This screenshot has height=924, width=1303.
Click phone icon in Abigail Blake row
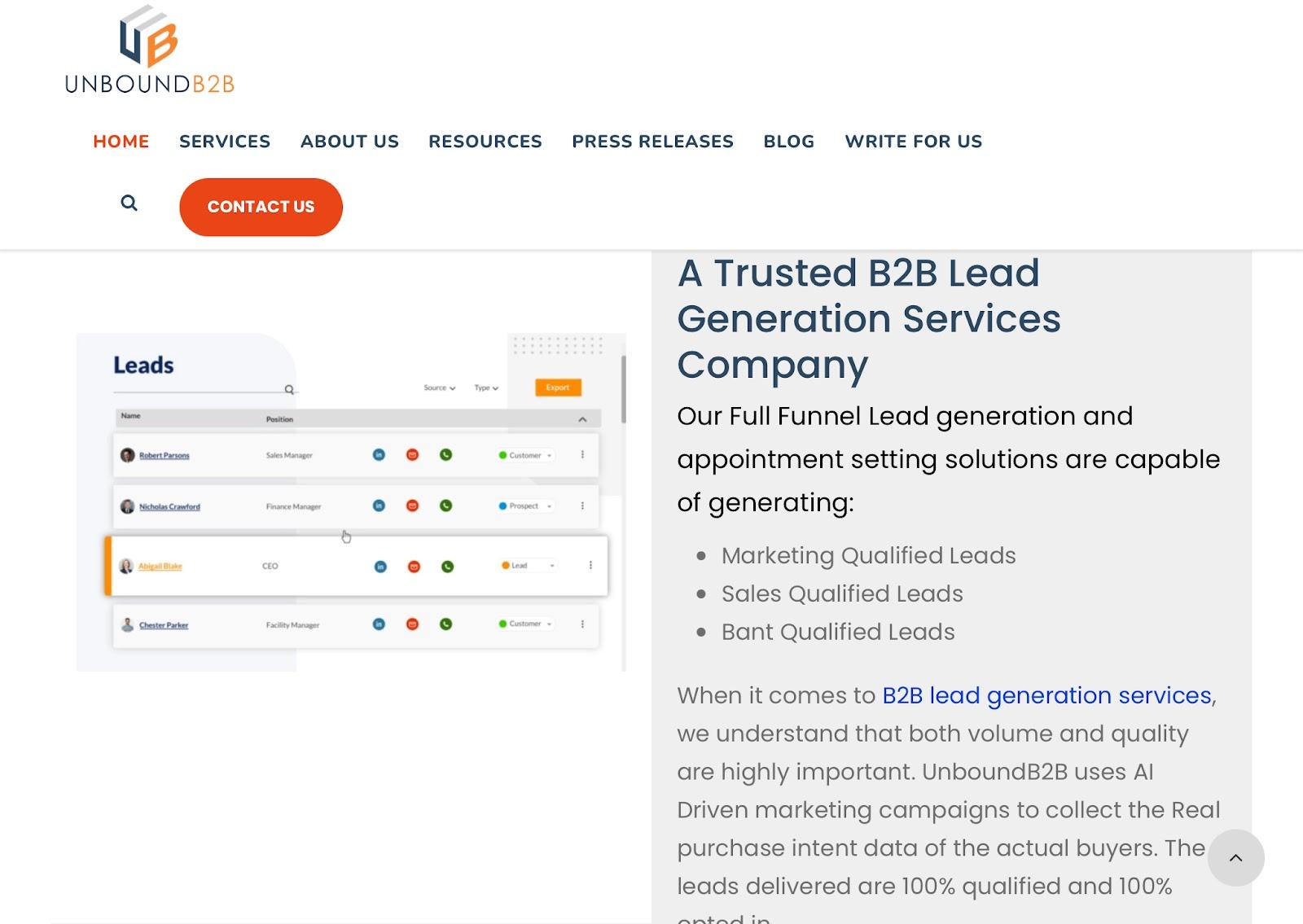[447, 566]
